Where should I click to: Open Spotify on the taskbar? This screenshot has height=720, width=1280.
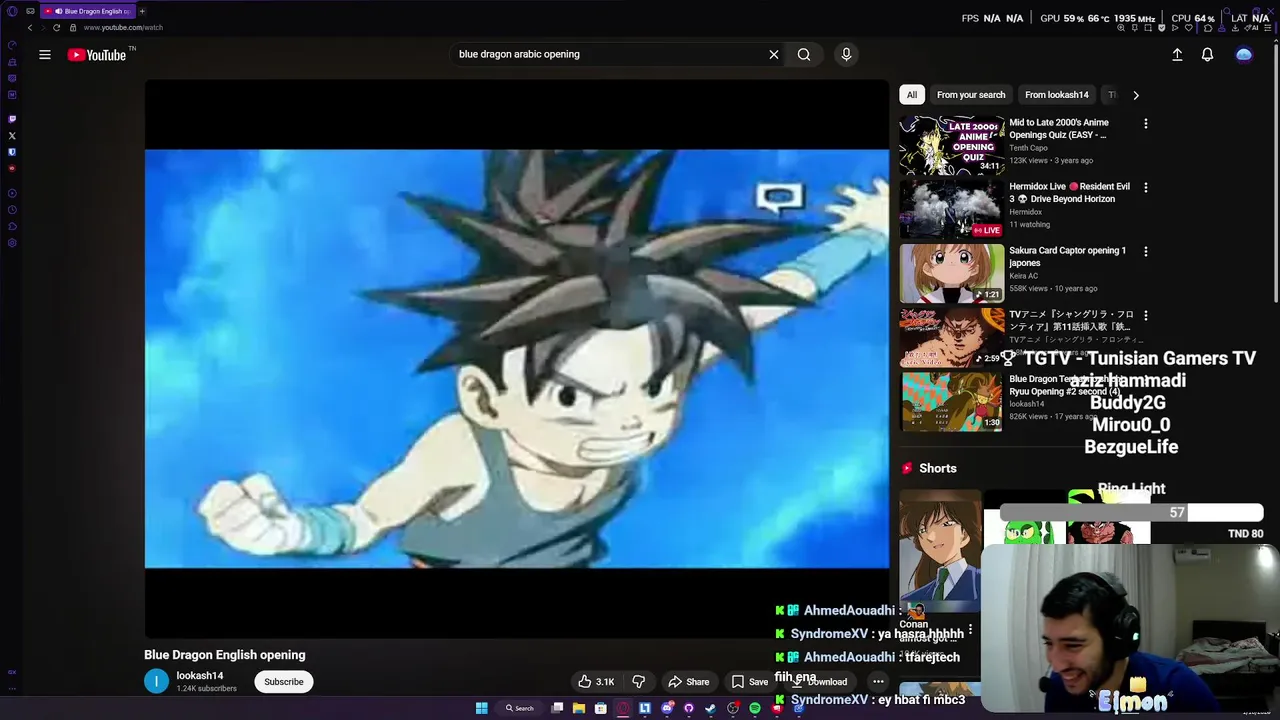[x=755, y=708]
